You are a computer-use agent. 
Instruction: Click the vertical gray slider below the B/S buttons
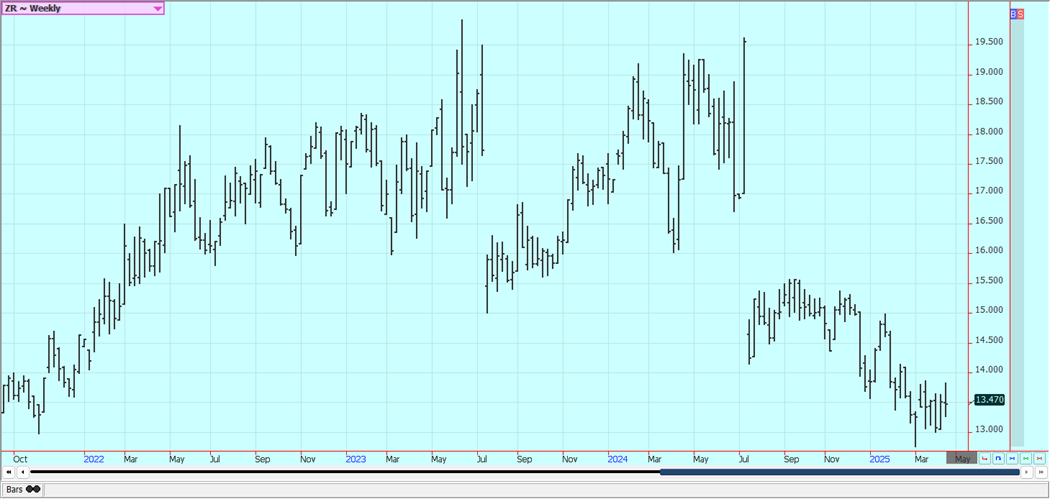[1017, 232]
